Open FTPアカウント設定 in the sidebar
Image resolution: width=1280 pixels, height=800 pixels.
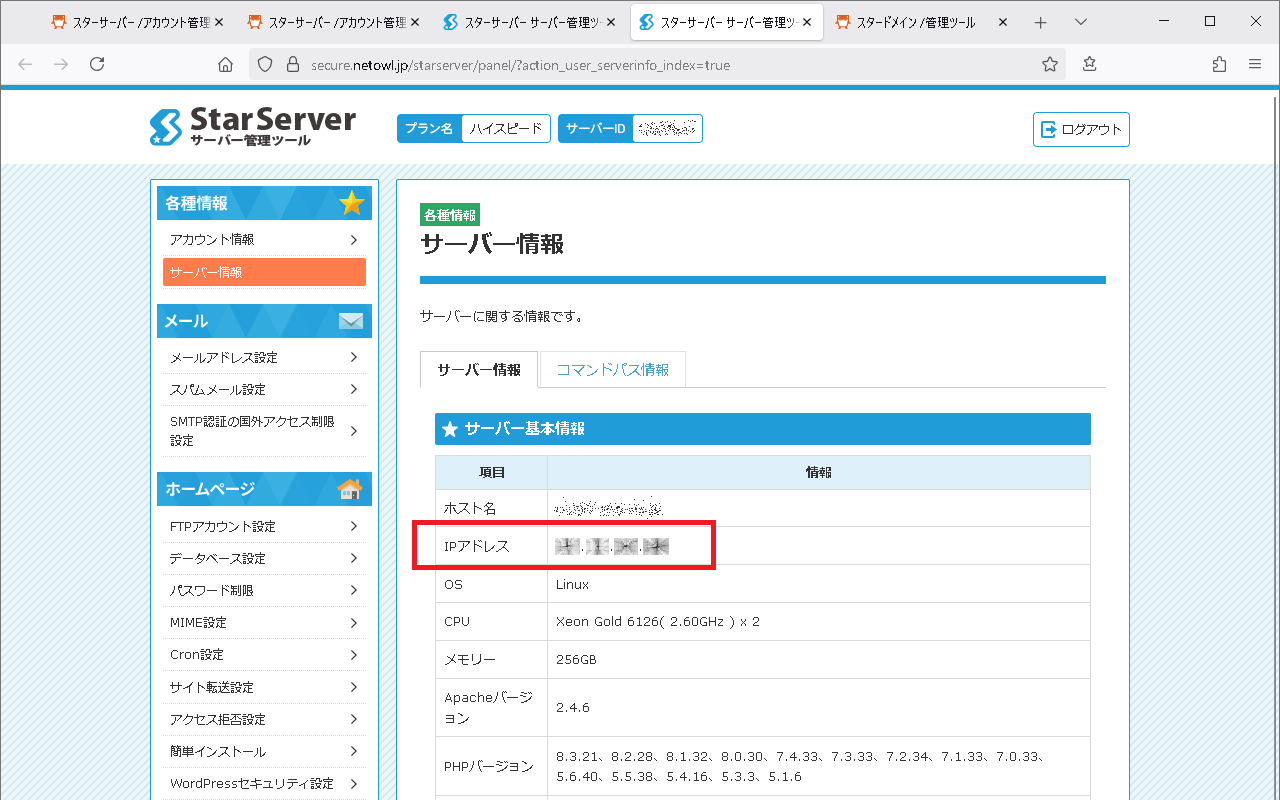click(x=263, y=527)
